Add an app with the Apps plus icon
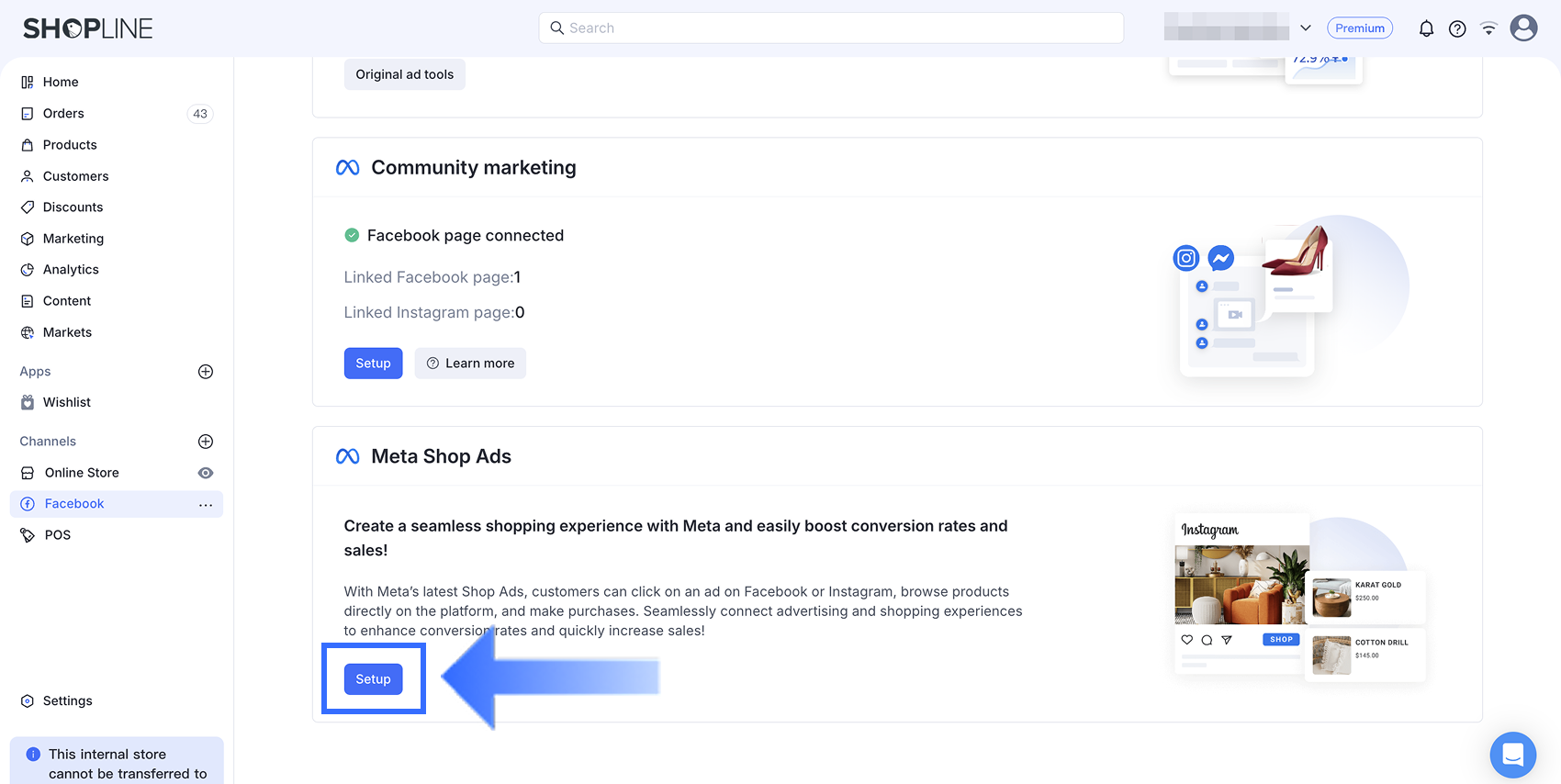1561x784 pixels. [206, 372]
